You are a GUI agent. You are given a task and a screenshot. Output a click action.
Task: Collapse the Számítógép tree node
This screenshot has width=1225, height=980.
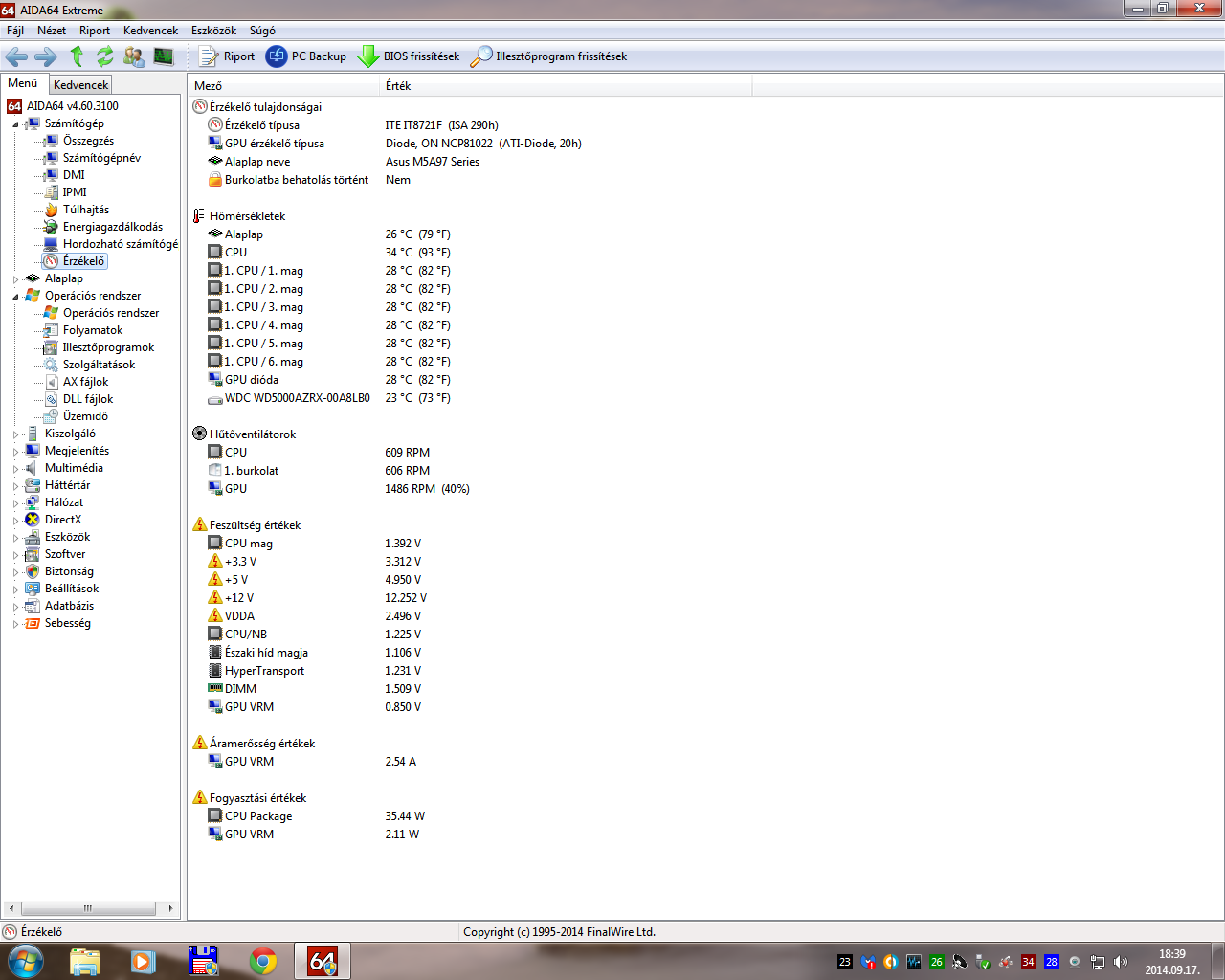[15, 124]
